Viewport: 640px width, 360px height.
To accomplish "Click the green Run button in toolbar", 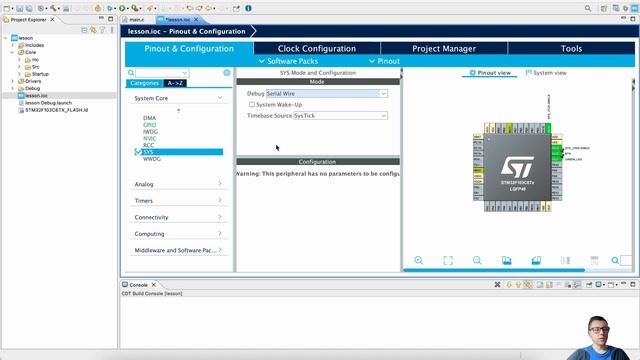I will (122, 8).
